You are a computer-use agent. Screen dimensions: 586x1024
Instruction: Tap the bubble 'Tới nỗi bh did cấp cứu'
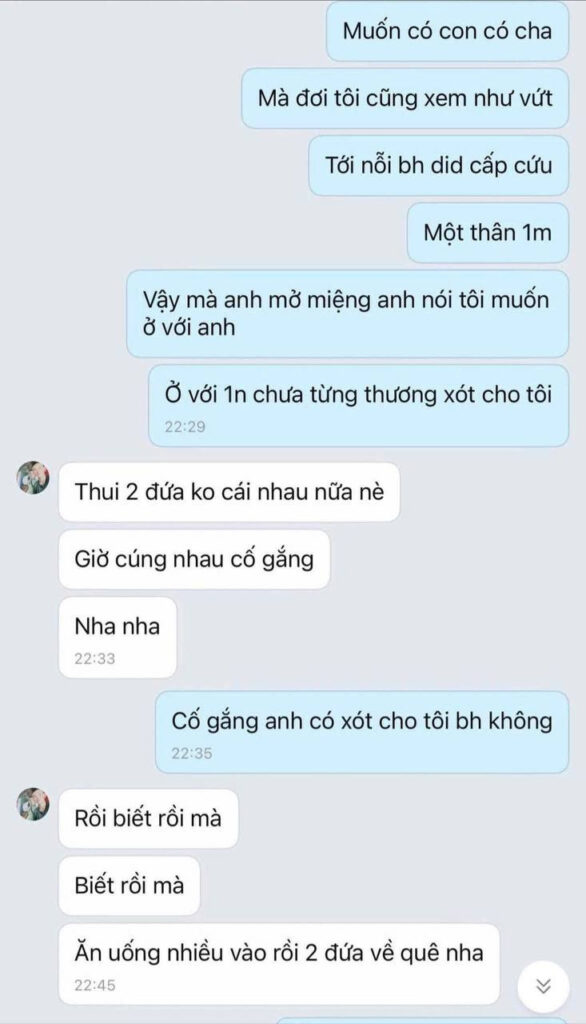click(438, 166)
